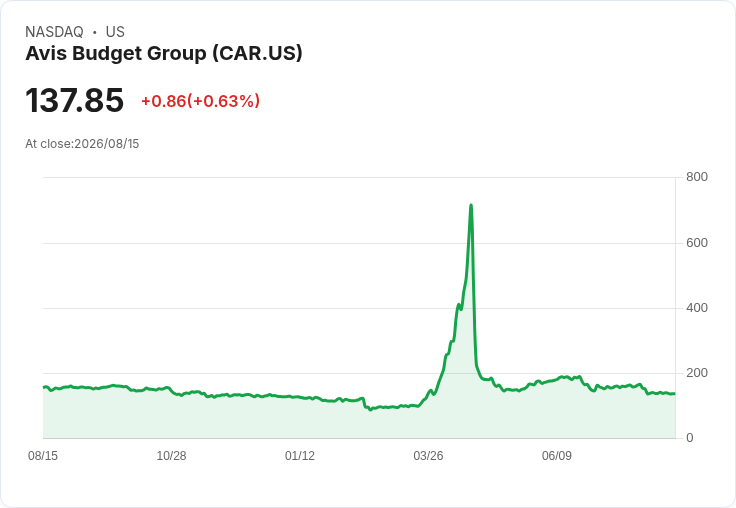Click the 08/15 x-axis date label
Image resolution: width=736 pixels, height=508 pixels.
(43, 455)
